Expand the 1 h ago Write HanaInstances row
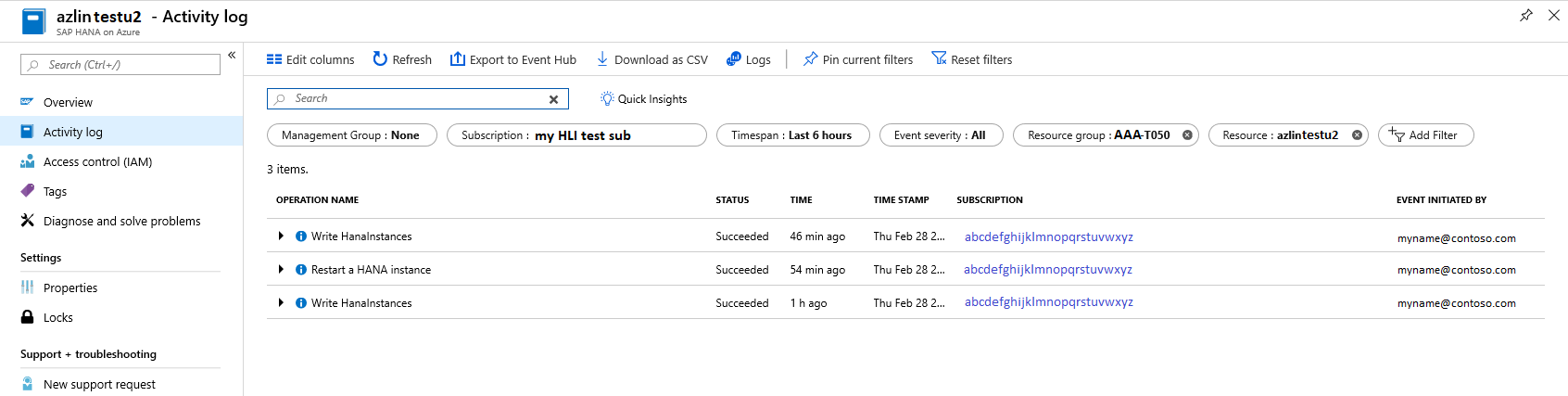Image resolution: width=1568 pixels, height=396 pixels. click(x=281, y=303)
